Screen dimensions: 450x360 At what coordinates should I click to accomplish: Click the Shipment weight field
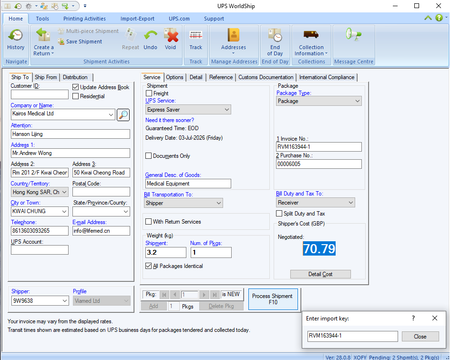click(166, 252)
